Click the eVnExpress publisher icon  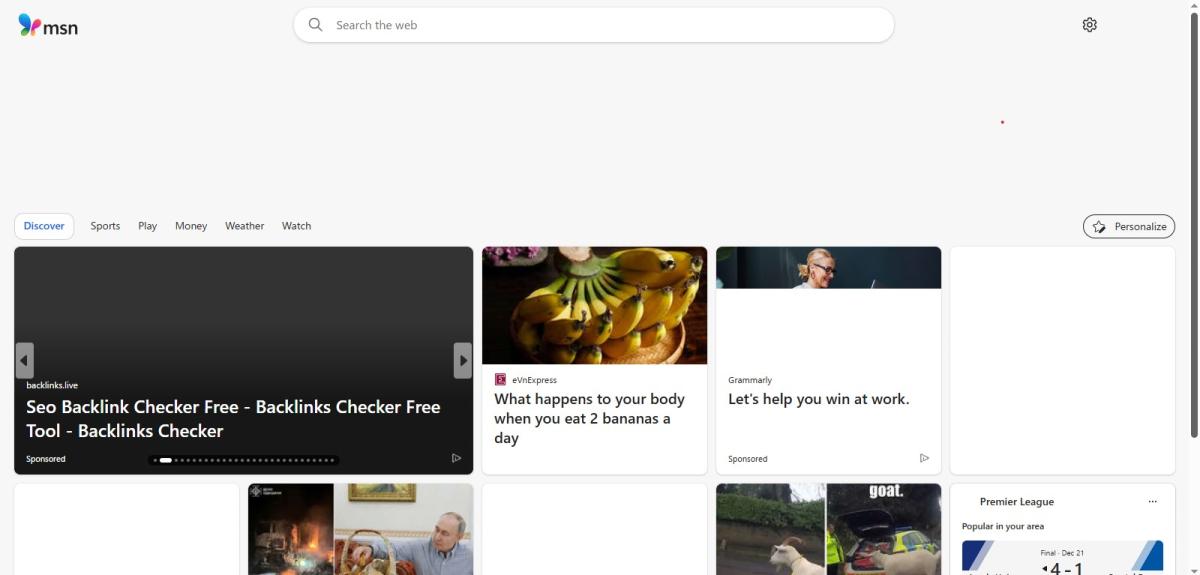pyautogui.click(x=500, y=380)
